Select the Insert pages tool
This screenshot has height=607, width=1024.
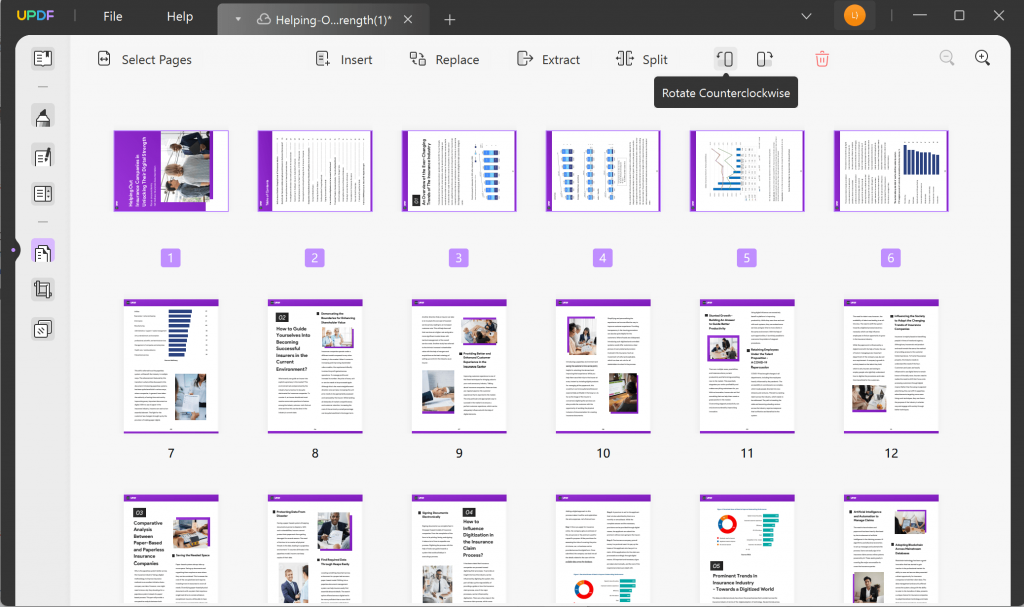[343, 59]
